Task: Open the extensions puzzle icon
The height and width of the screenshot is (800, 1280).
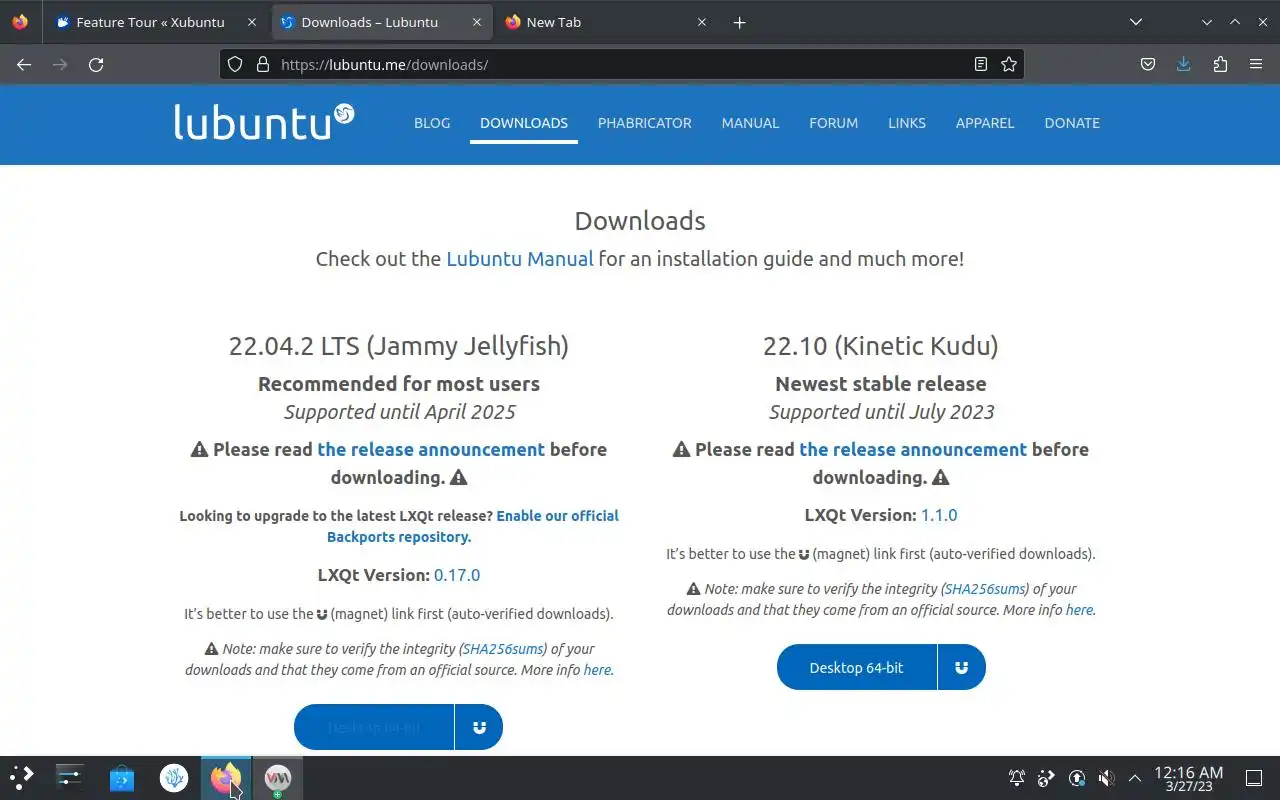Action: [x=1220, y=64]
